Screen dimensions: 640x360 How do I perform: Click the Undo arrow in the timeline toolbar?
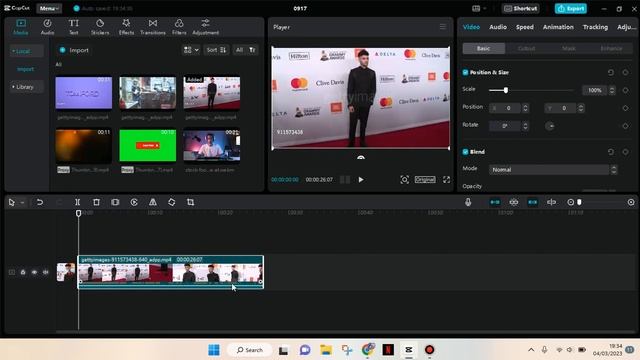point(40,202)
